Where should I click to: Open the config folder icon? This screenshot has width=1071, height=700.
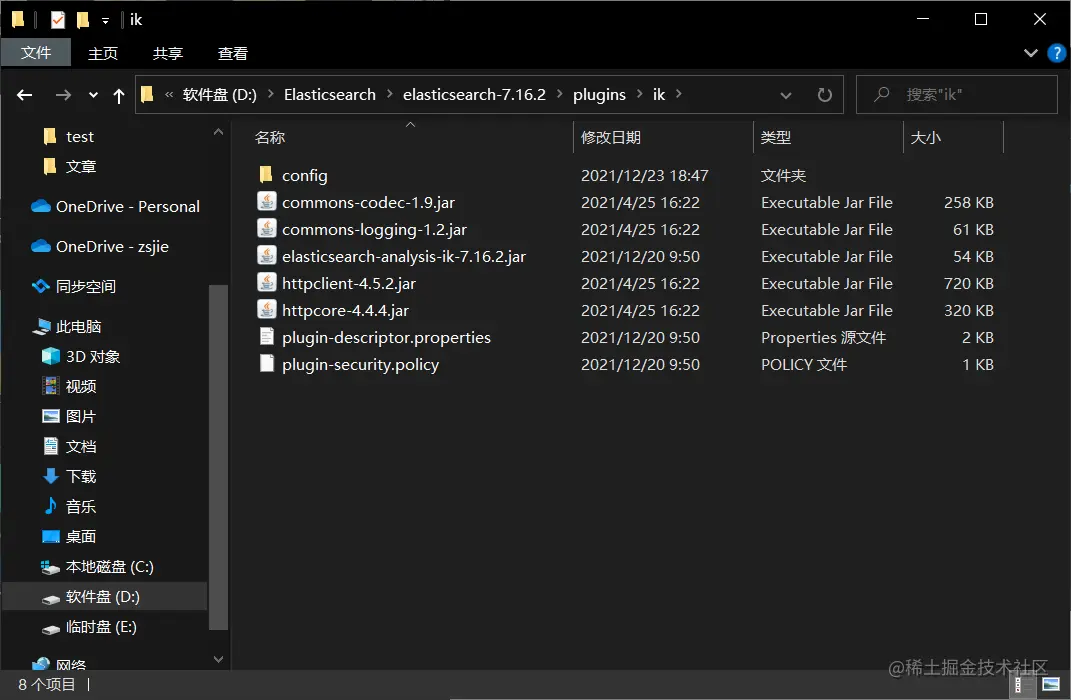(x=266, y=175)
